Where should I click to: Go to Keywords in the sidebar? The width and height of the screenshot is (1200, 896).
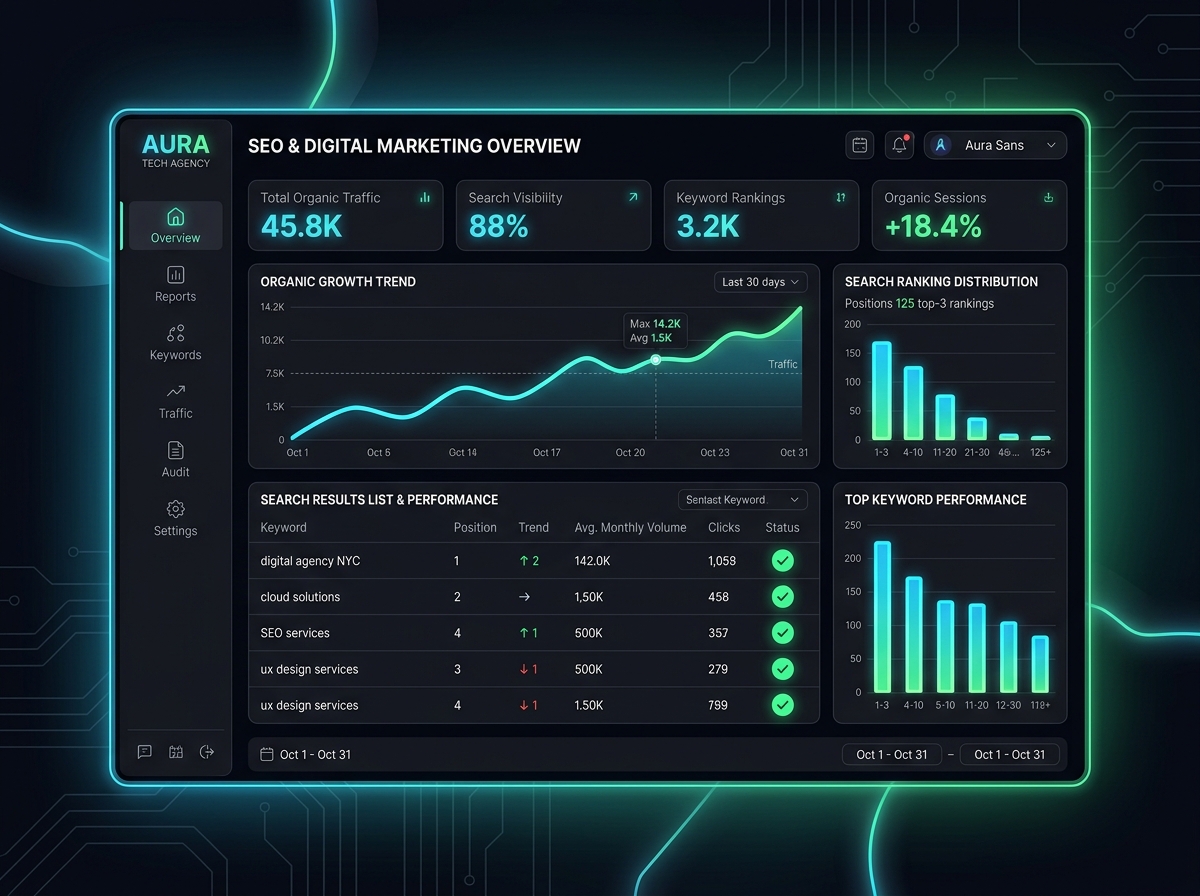(175, 343)
